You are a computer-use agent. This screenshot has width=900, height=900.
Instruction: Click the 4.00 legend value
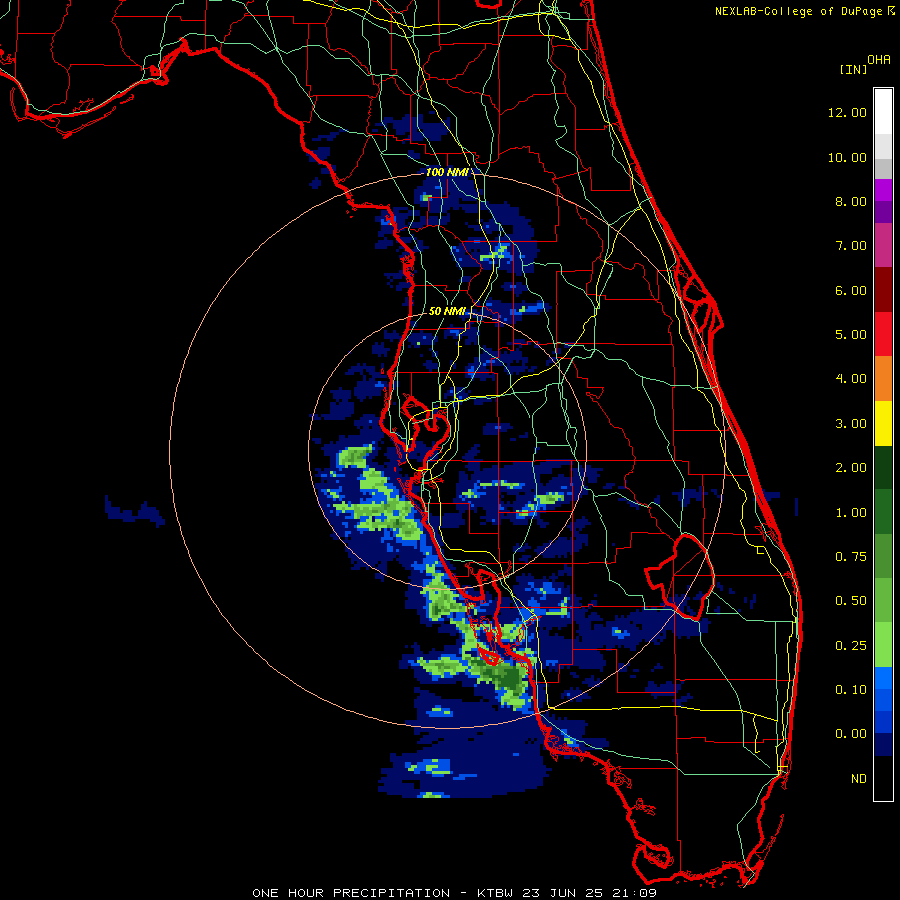[851, 379]
